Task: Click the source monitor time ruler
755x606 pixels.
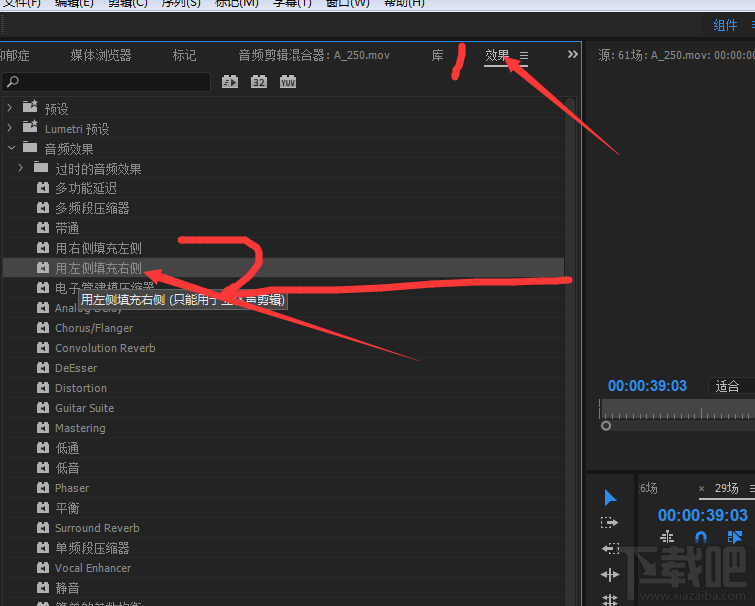Action: pos(677,409)
